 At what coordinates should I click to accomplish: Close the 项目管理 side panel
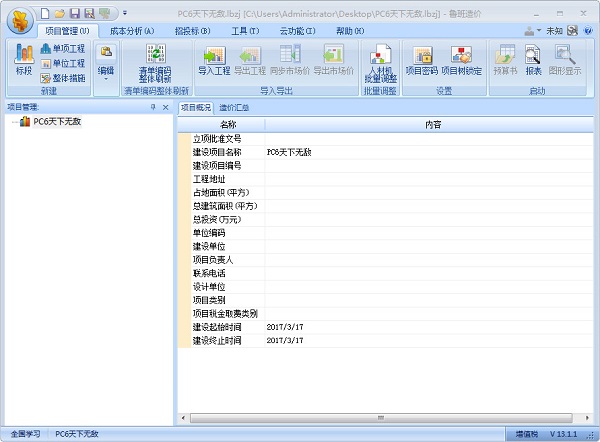[166, 107]
